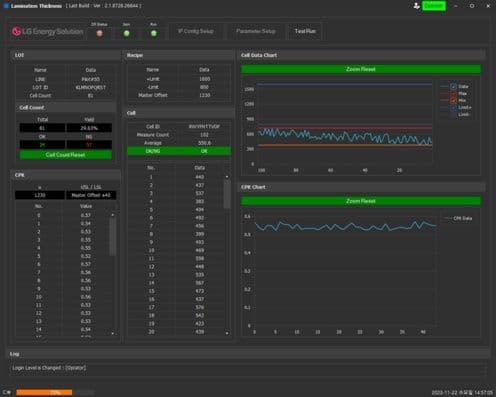
Task: Select the Master Offset row in Recipe table
Action: point(179,95)
